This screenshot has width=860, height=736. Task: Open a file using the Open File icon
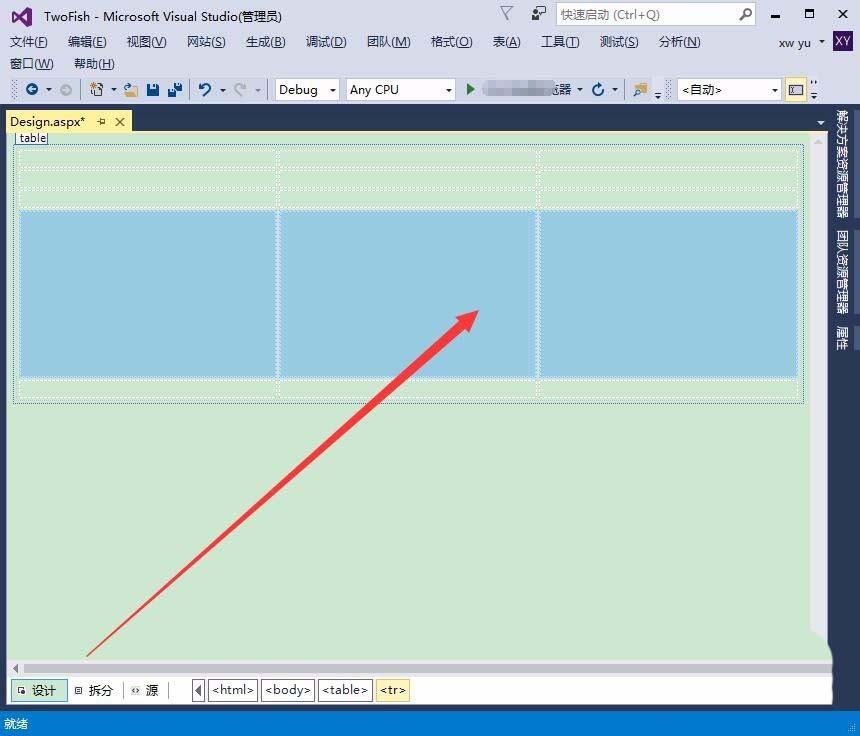coord(129,89)
